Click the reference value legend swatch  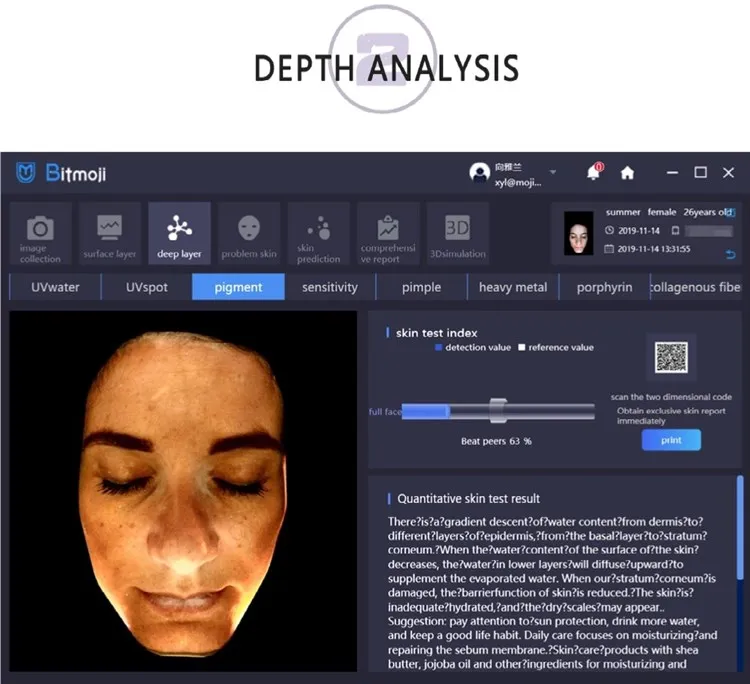(522, 347)
